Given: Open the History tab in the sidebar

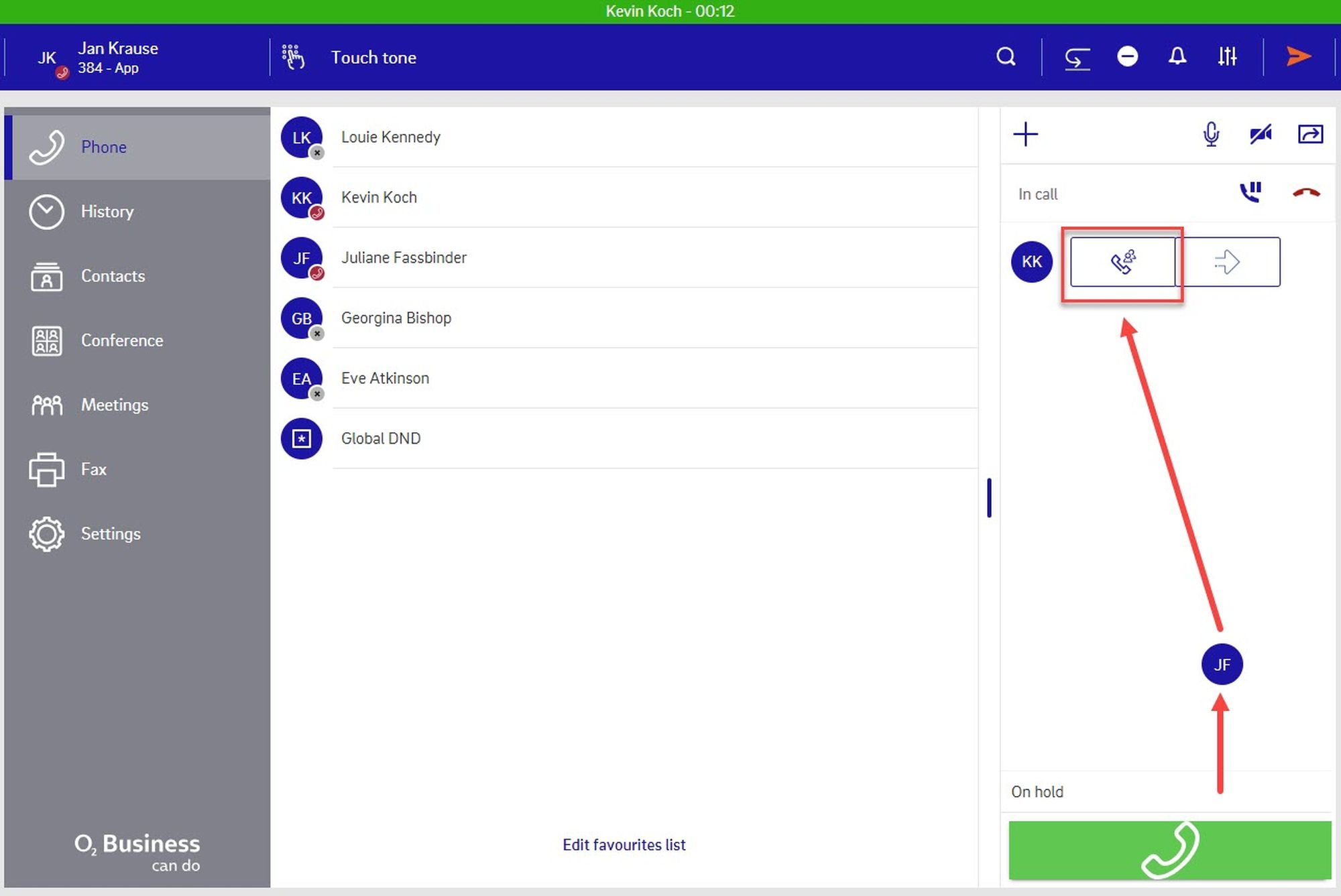Looking at the screenshot, I should coord(107,212).
